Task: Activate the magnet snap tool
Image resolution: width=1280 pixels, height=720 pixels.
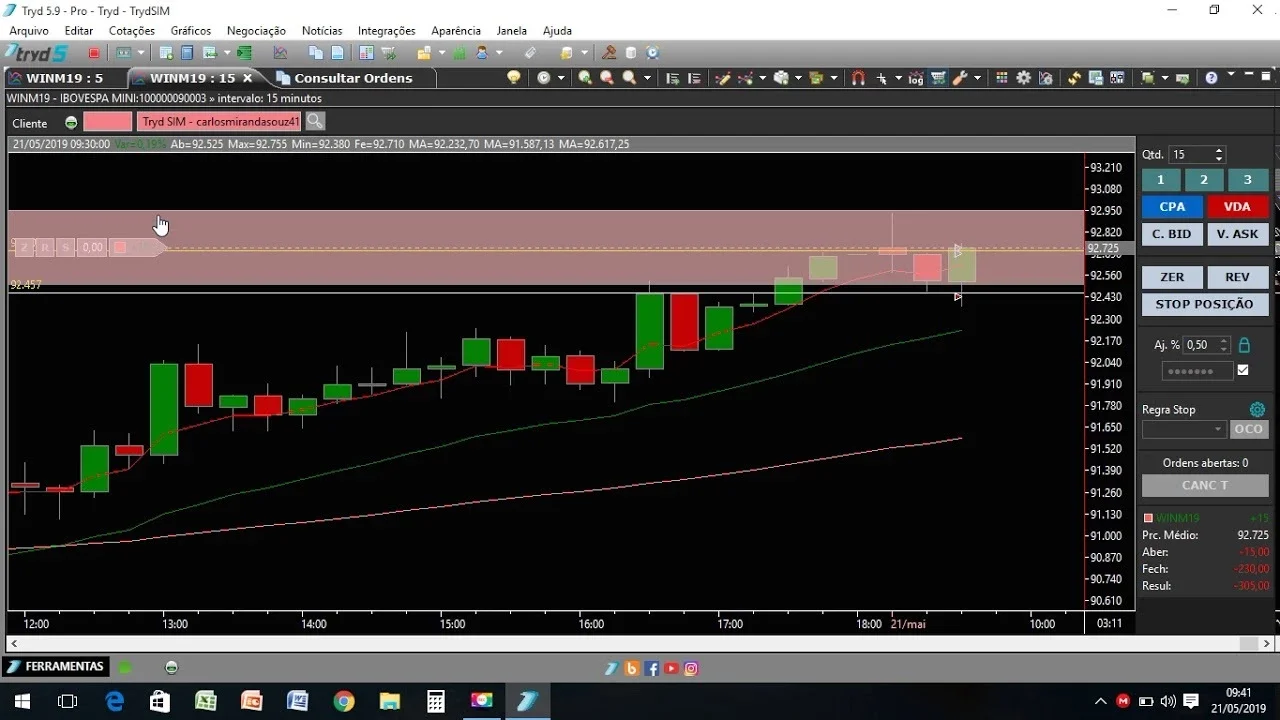Action: [858, 77]
